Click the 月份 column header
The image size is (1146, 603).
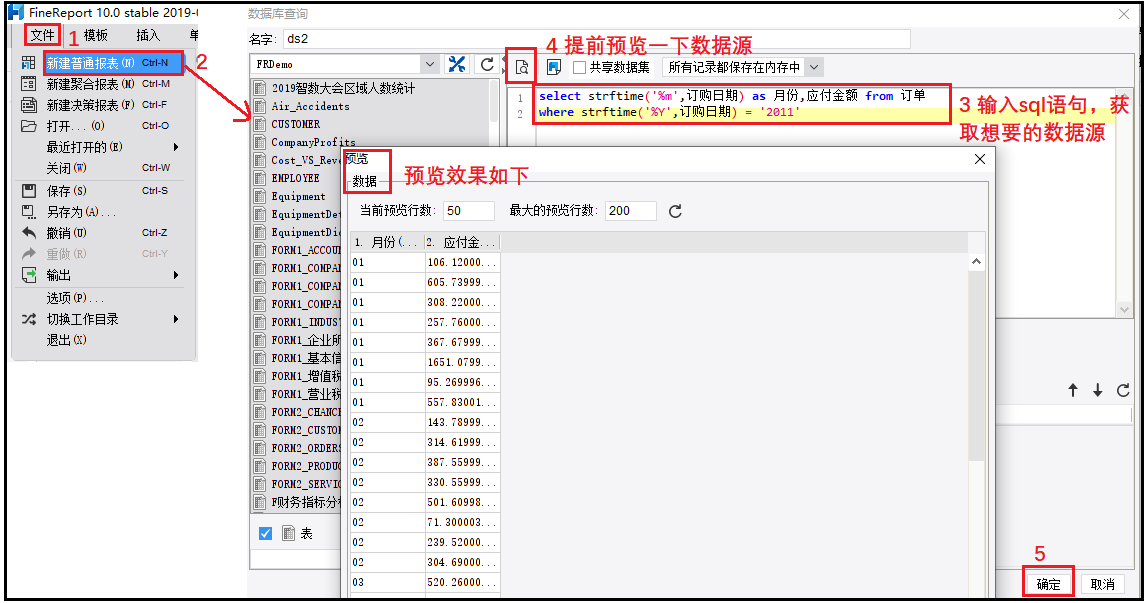point(387,242)
